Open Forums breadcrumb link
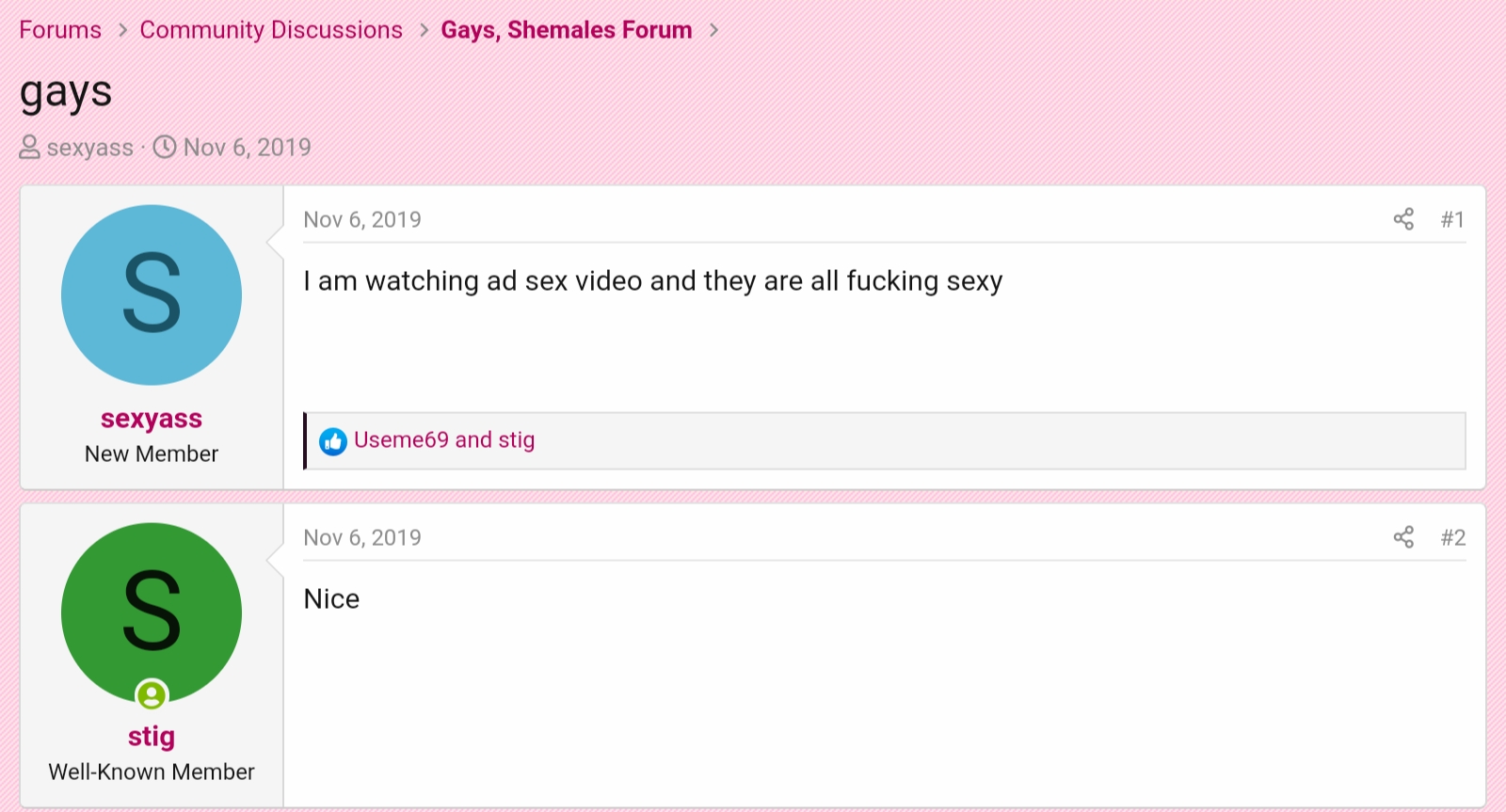 click(x=60, y=30)
